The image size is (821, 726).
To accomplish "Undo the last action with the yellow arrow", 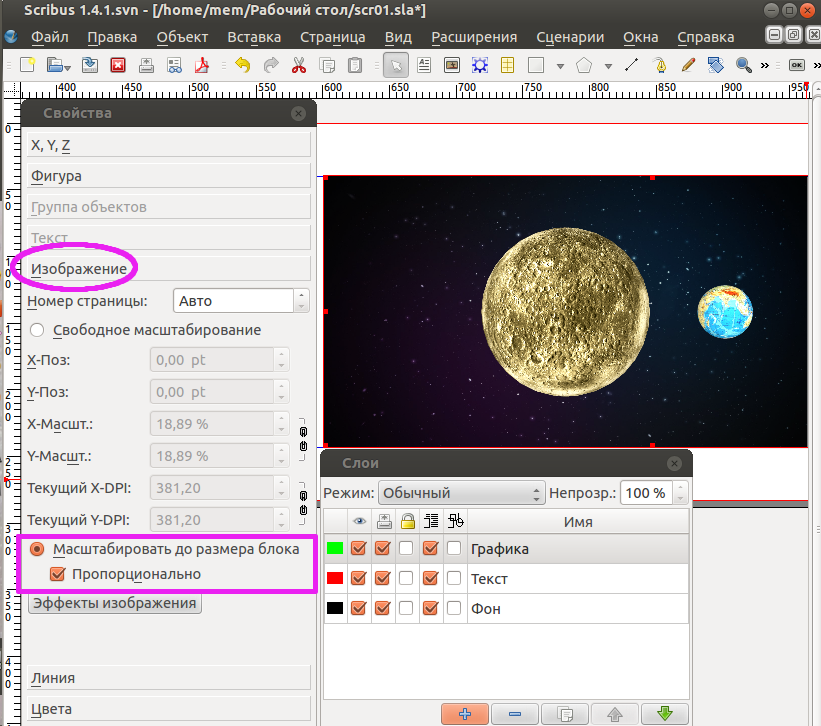I will coord(243,65).
